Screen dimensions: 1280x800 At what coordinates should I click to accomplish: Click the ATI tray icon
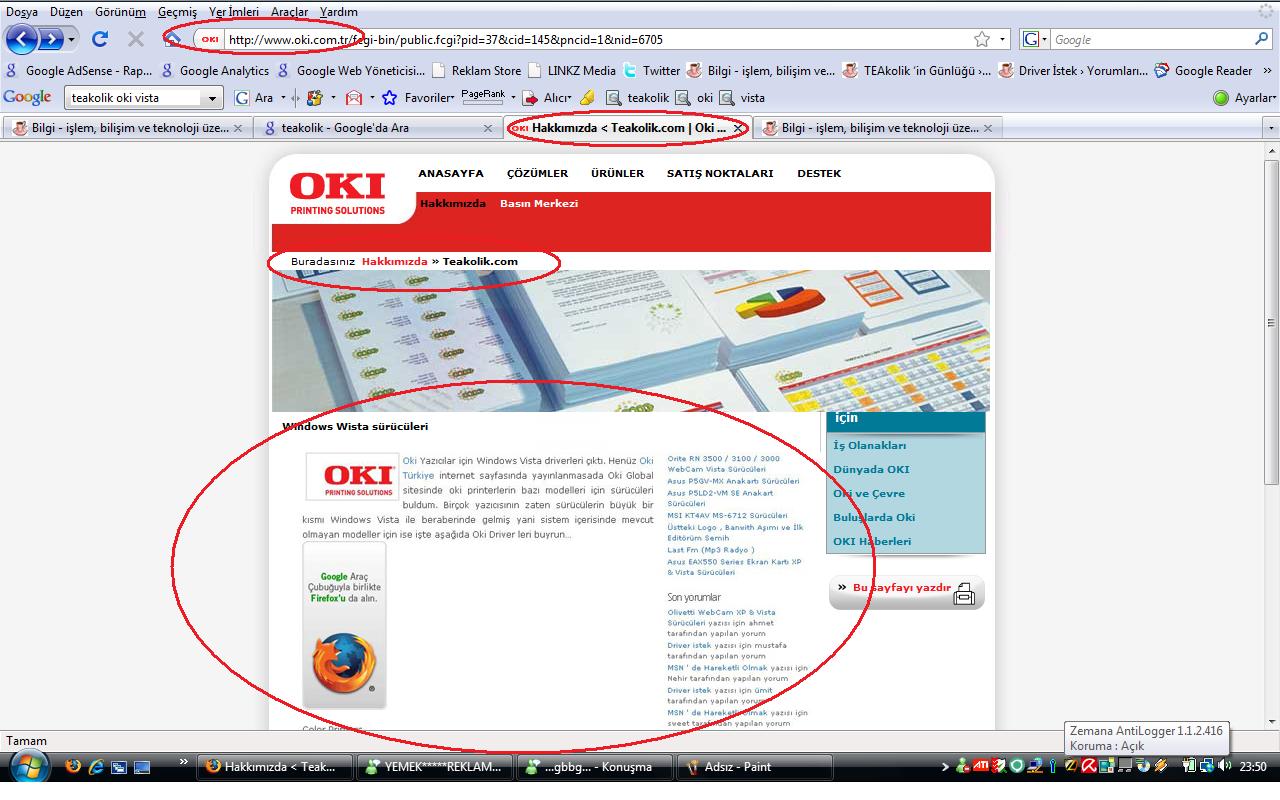(982, 767)
